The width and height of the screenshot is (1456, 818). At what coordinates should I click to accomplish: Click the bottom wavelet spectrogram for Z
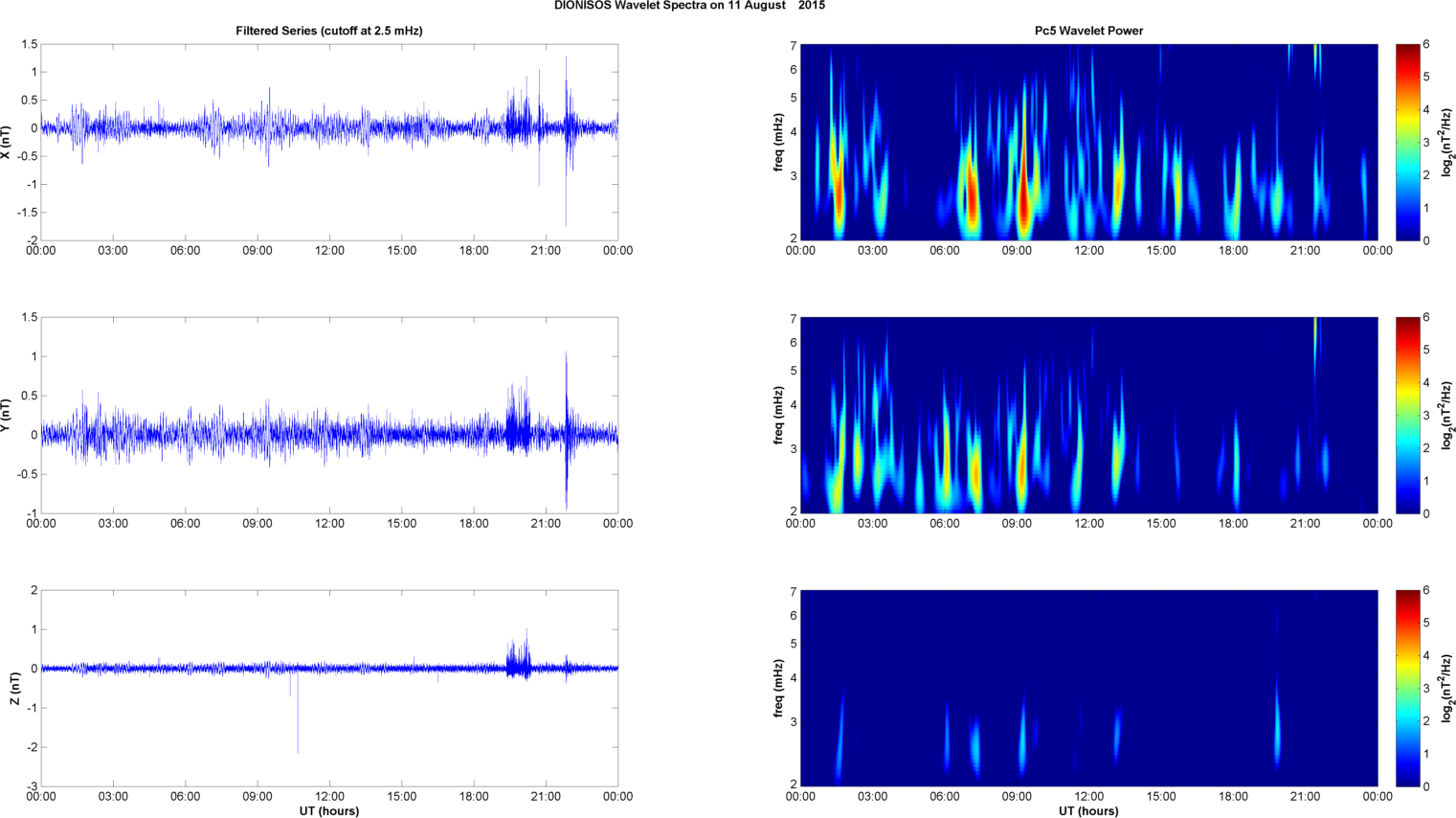[x=1088, y=688]
